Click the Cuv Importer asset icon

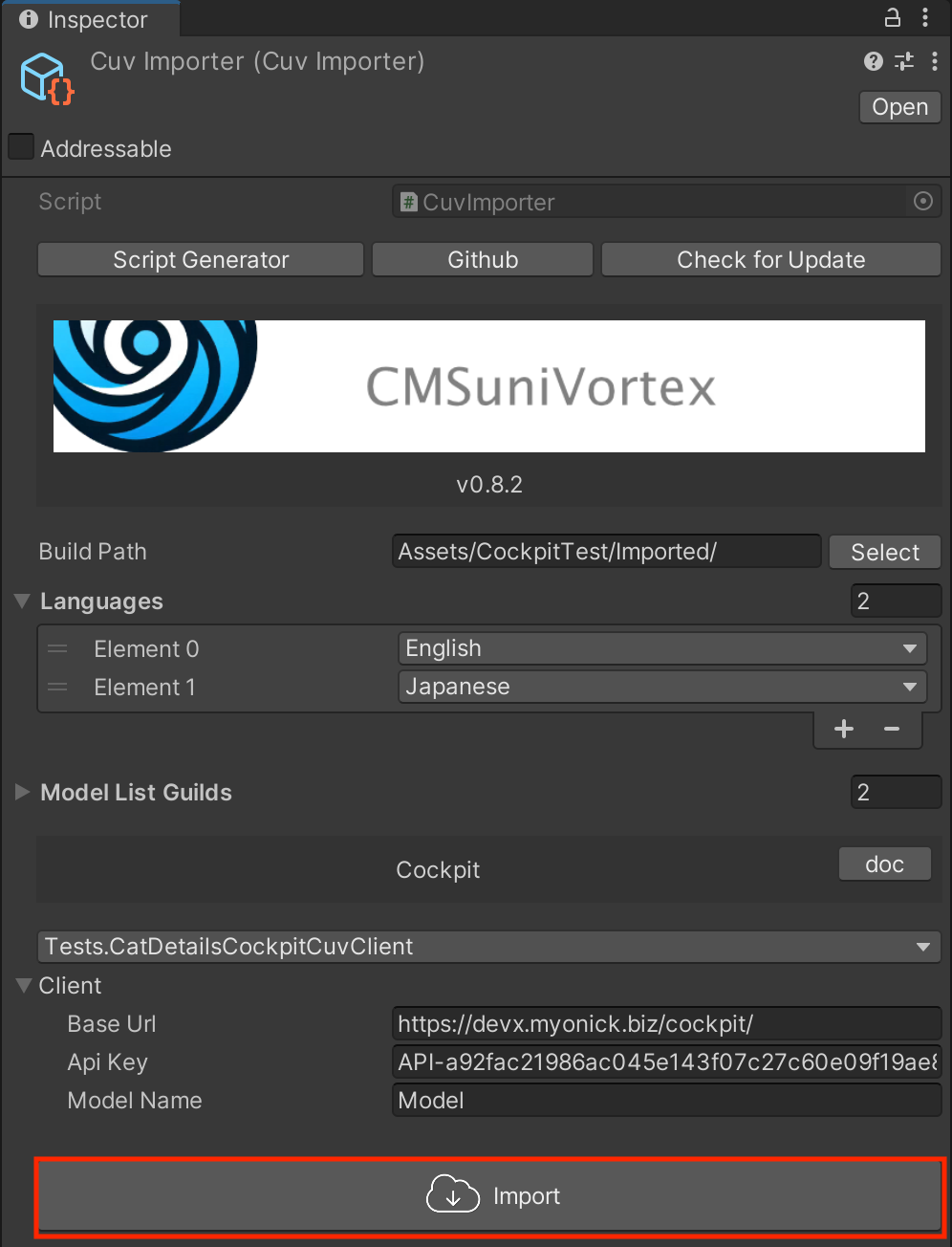click(x=46, y=78)
